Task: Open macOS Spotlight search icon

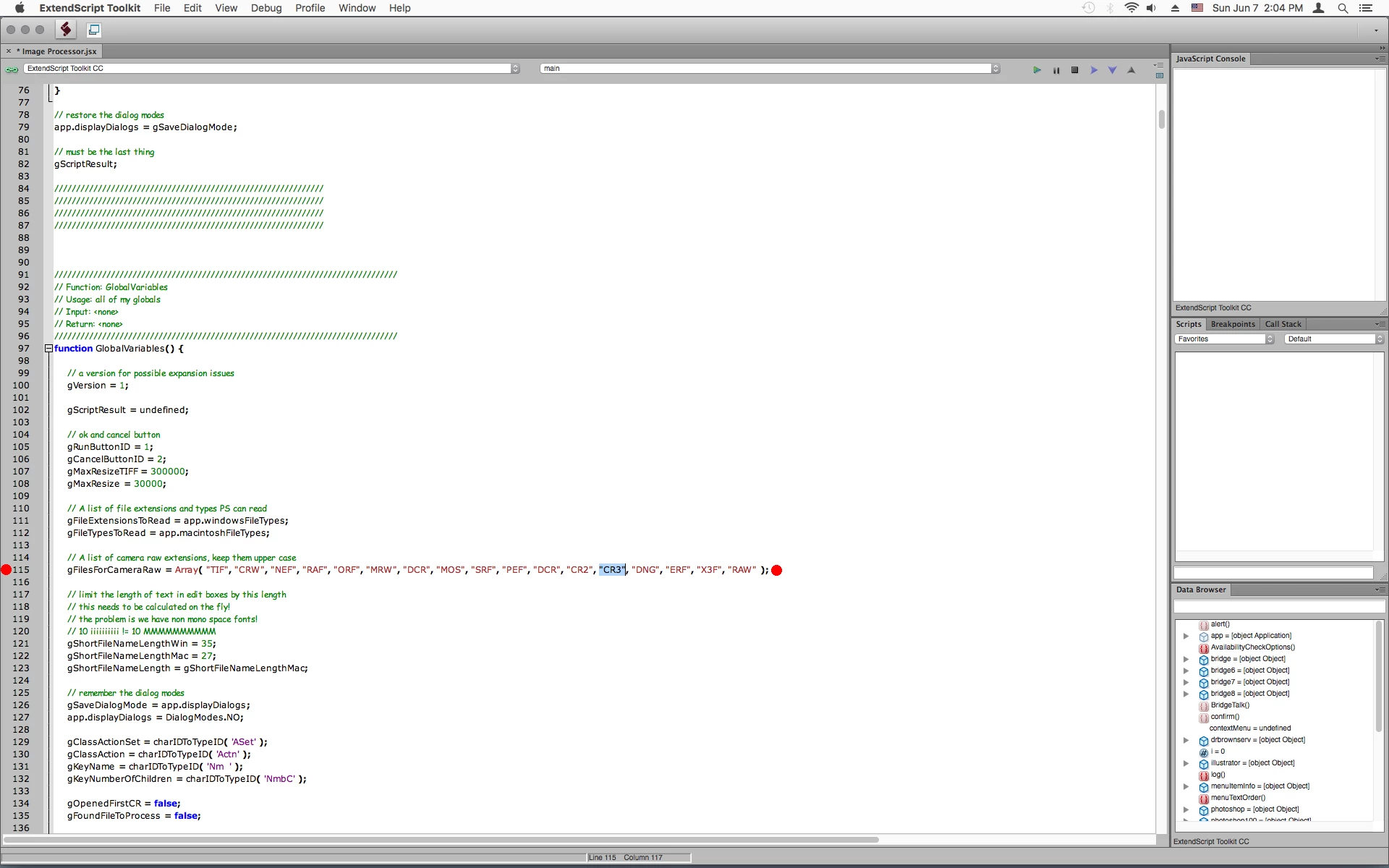Action: (1343, 8)
